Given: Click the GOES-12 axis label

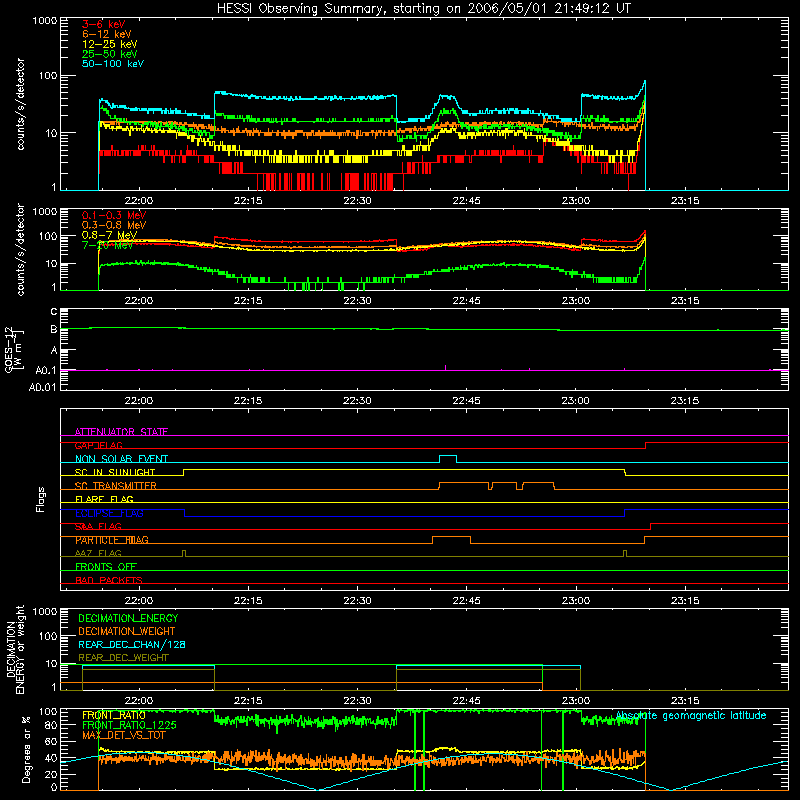Looking at the screenshot, I should 14,349.
